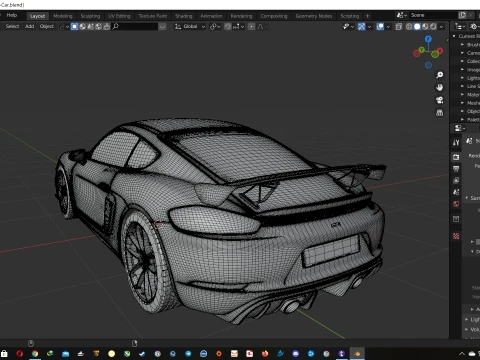
Task: Expand the Lights entry in outliner
Action: [462, 78]
